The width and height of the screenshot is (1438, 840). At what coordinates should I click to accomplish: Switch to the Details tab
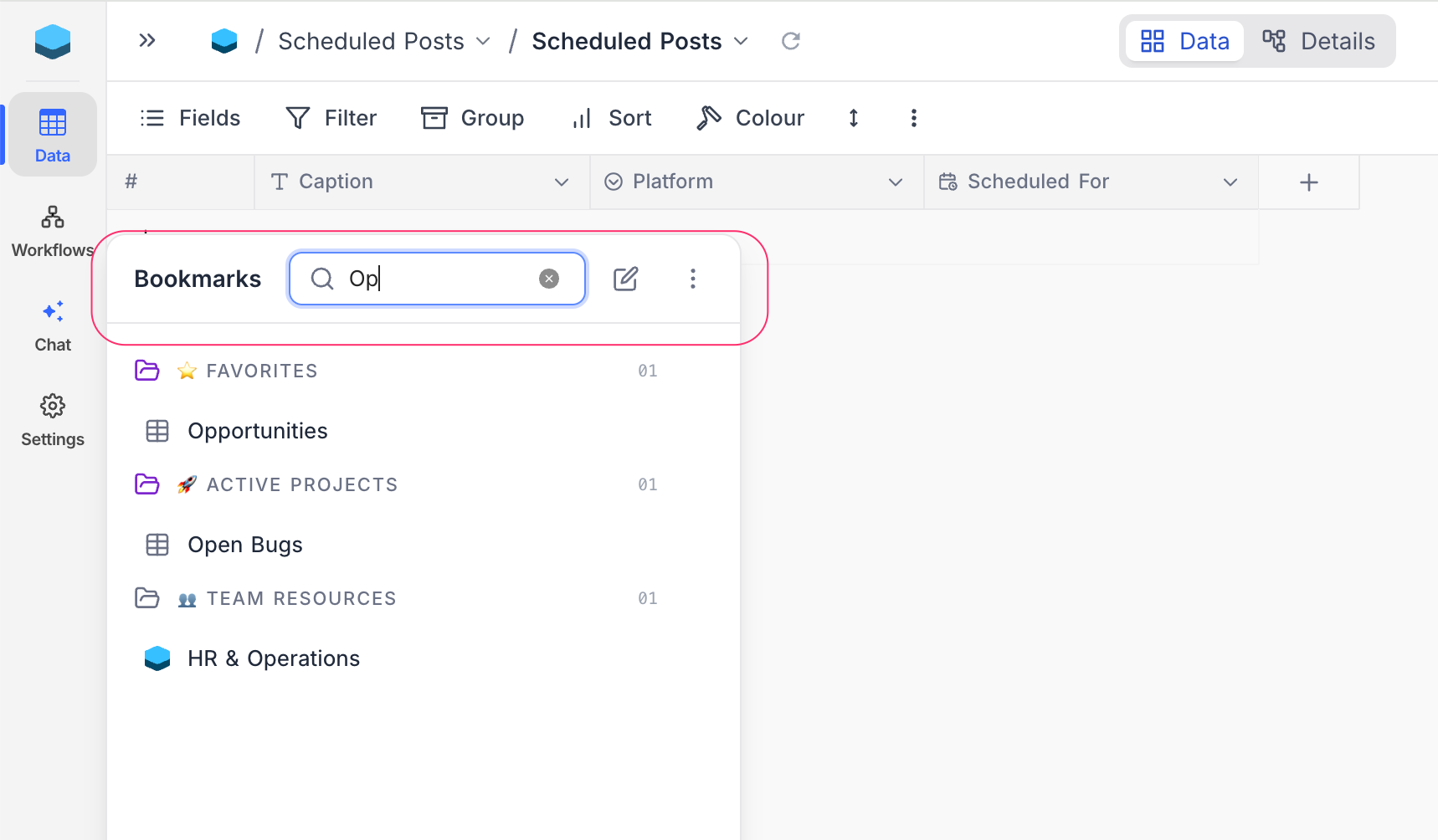1319,41
